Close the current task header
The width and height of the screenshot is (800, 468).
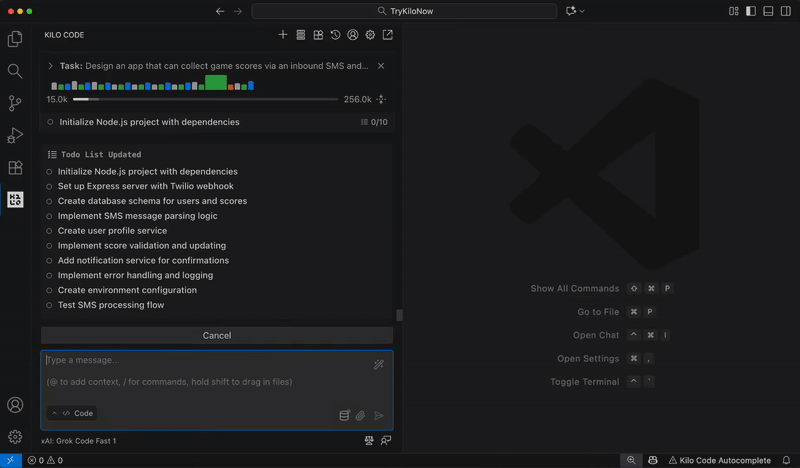pyautogui.click(x=381, y=66)
